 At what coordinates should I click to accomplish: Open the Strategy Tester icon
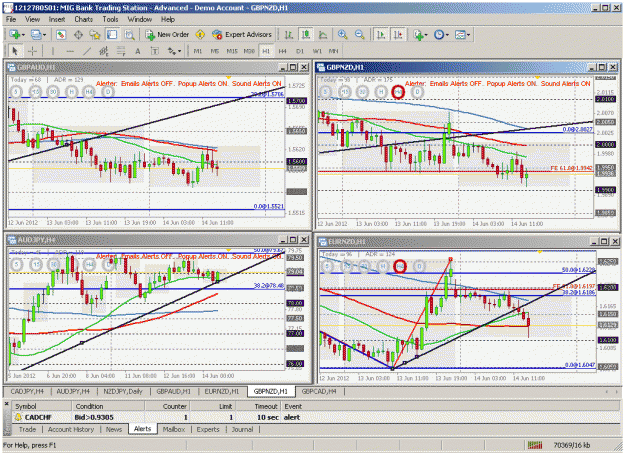(x=129, y=35)
